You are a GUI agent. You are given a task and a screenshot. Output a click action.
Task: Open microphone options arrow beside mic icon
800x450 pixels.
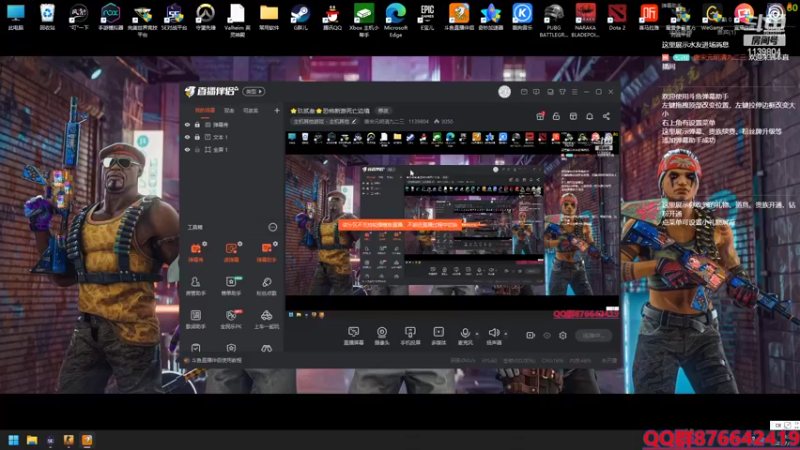(x=477, y=334)
